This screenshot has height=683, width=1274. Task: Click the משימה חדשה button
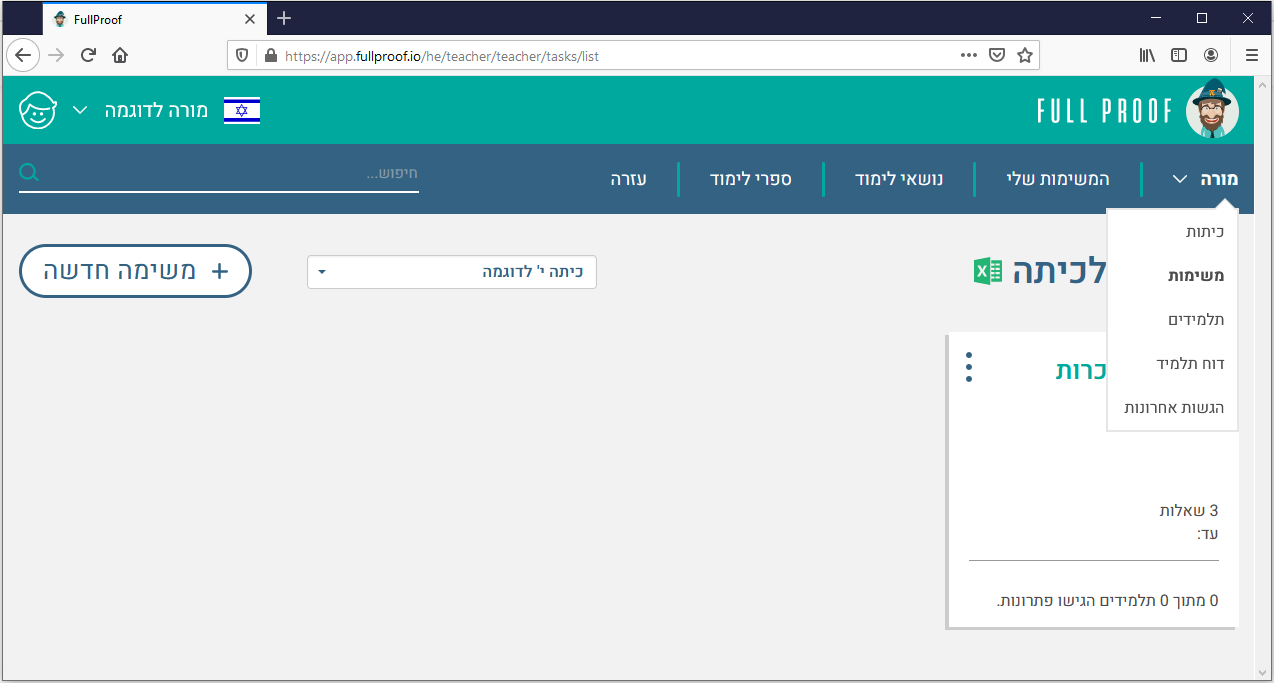(x=135, y=271)
